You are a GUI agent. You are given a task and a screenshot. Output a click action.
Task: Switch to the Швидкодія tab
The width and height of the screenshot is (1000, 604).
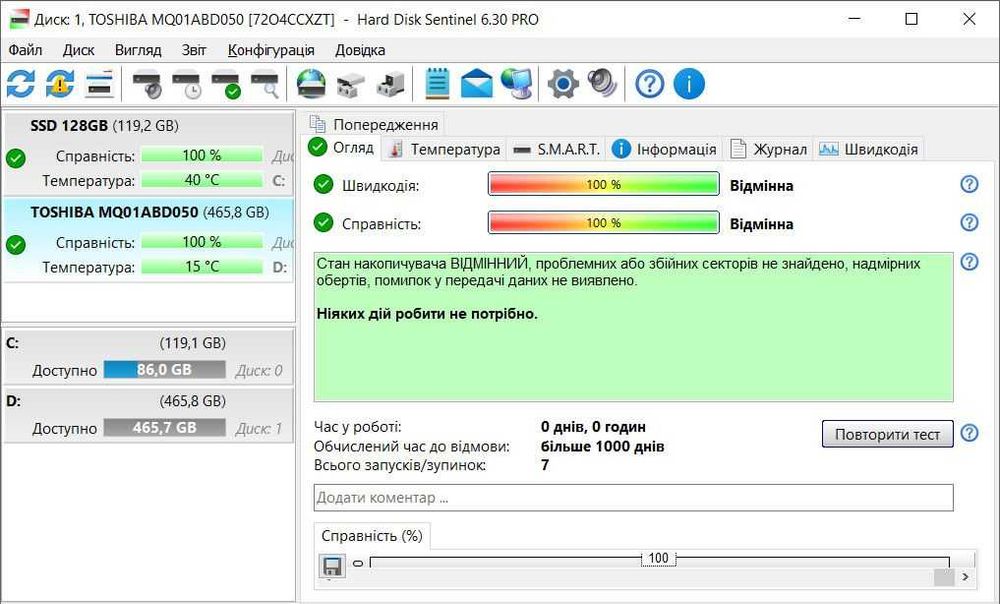pyautogui.click(x=869, y=149)
